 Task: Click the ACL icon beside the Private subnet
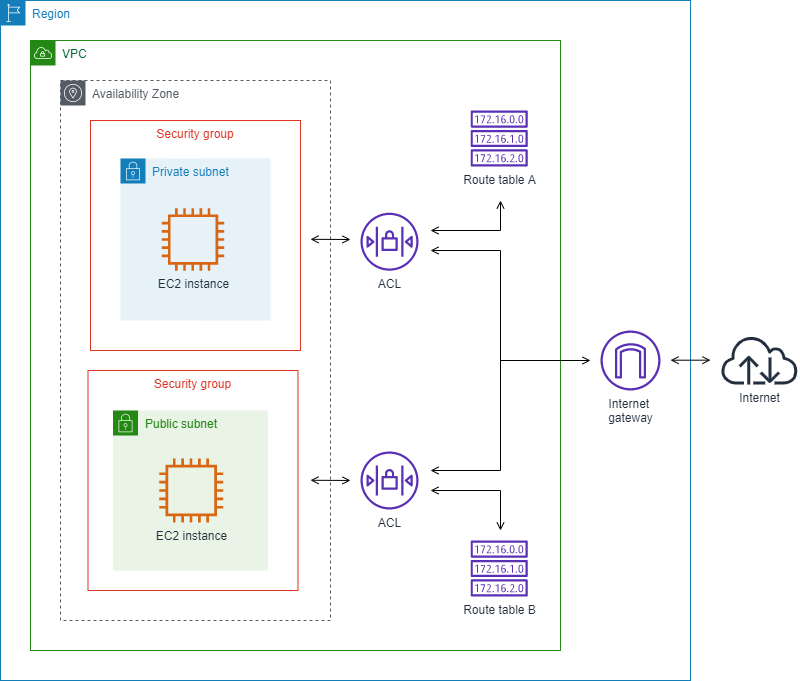point(389,241)
